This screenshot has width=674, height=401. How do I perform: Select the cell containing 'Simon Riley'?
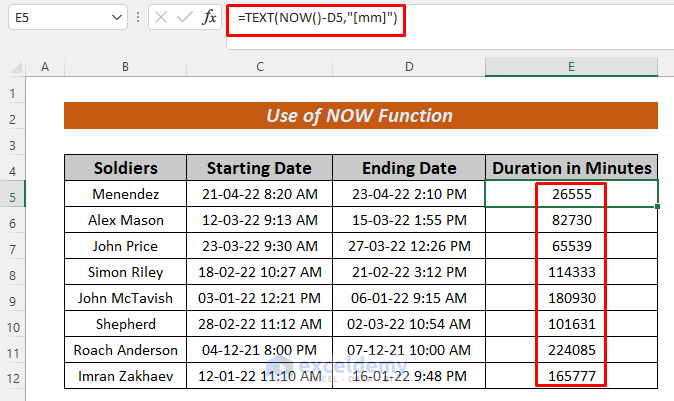(126, 272)
